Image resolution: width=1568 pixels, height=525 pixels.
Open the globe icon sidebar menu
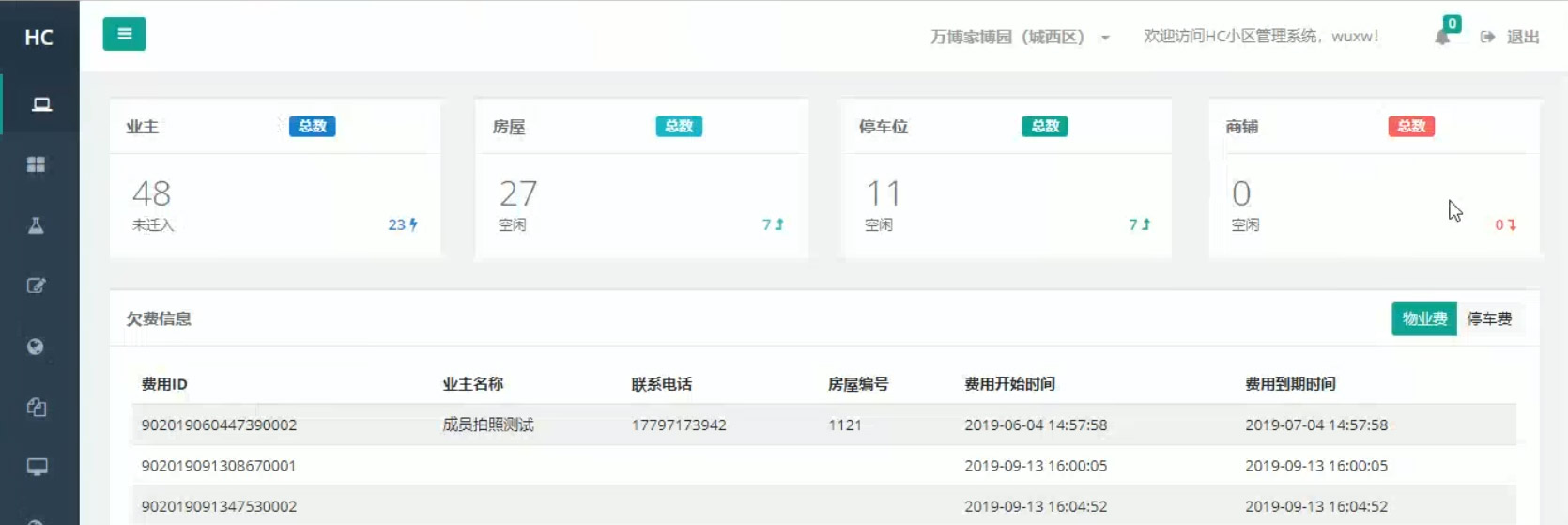pos(36,347)
